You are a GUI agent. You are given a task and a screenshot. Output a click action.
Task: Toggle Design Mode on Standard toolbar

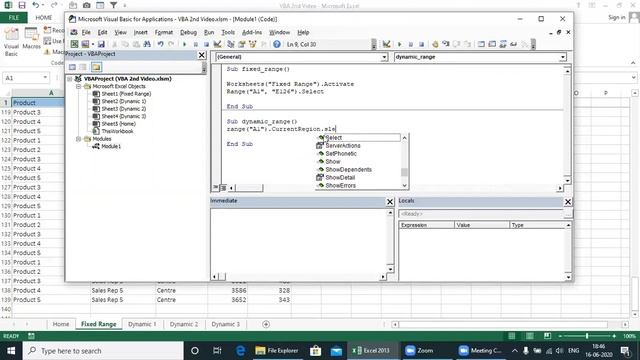coord(217,44)
